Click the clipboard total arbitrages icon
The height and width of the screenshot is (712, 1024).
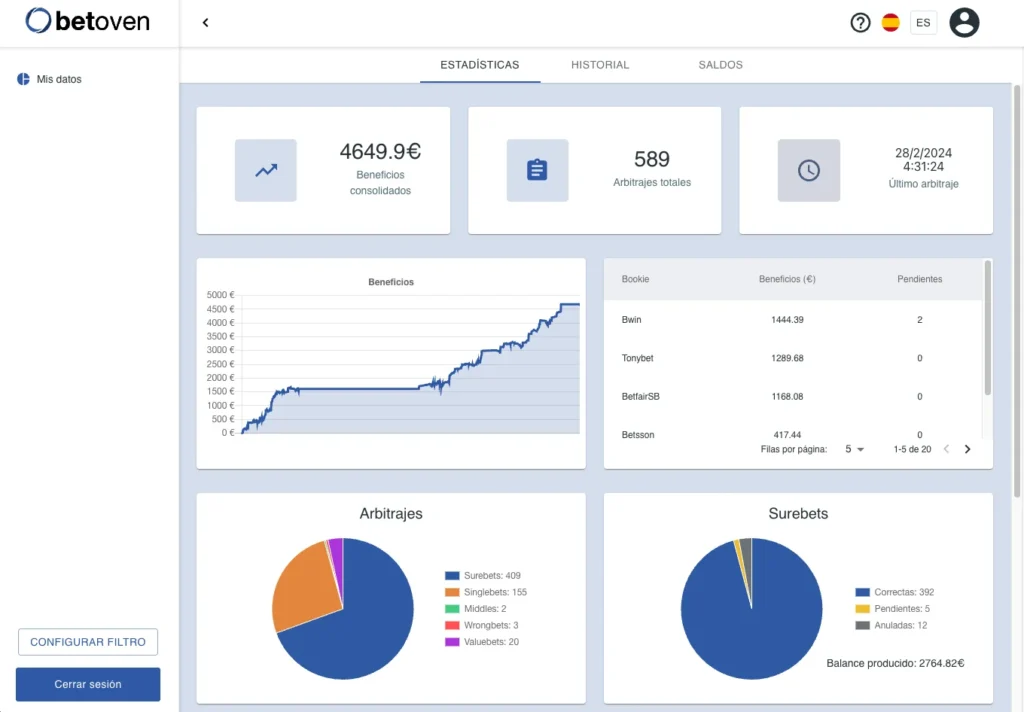point(537,170)
